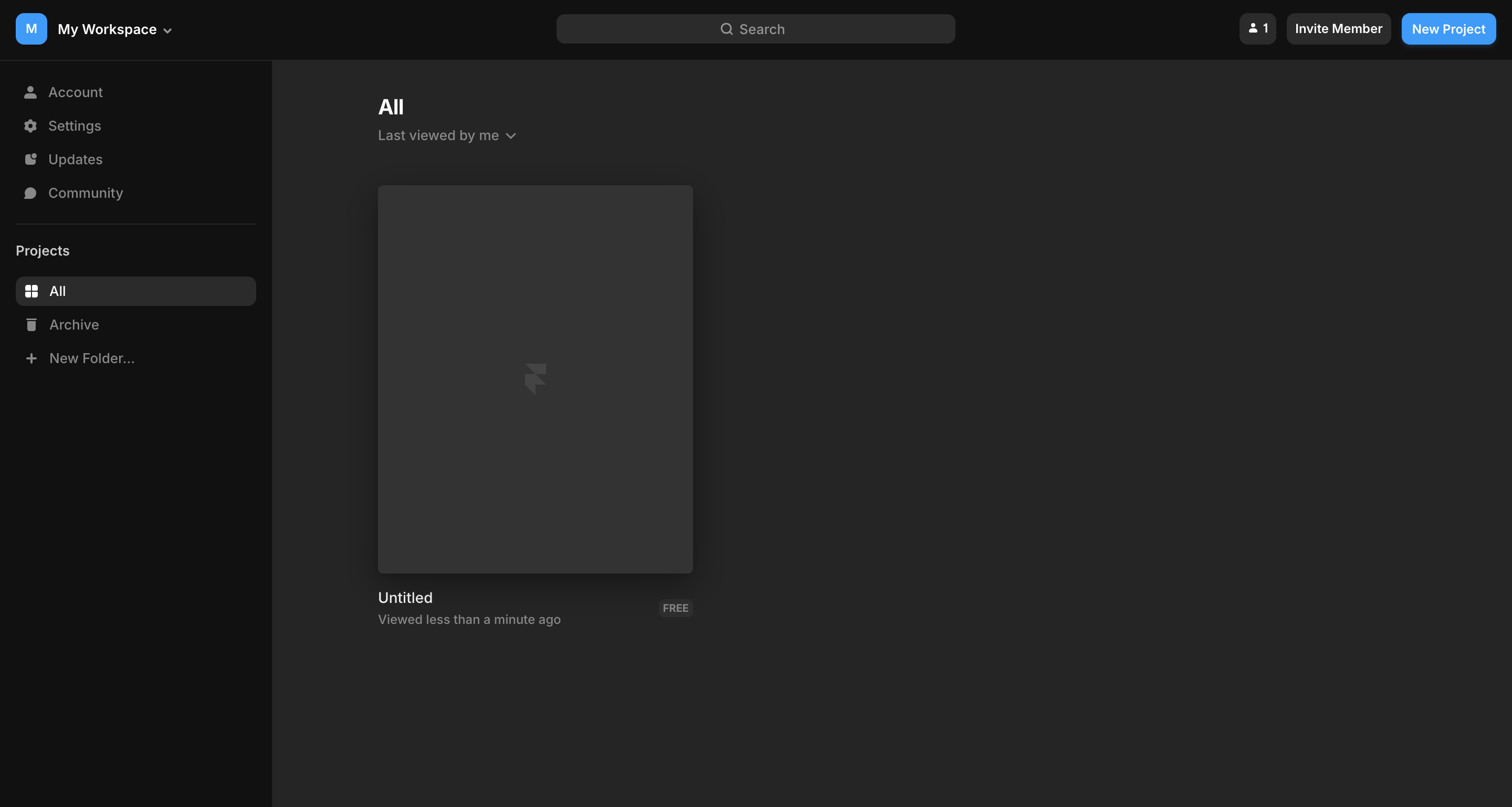Click the Invite Member button
The width and height of the screenshot is (1512, 807).
[1338, 29]
